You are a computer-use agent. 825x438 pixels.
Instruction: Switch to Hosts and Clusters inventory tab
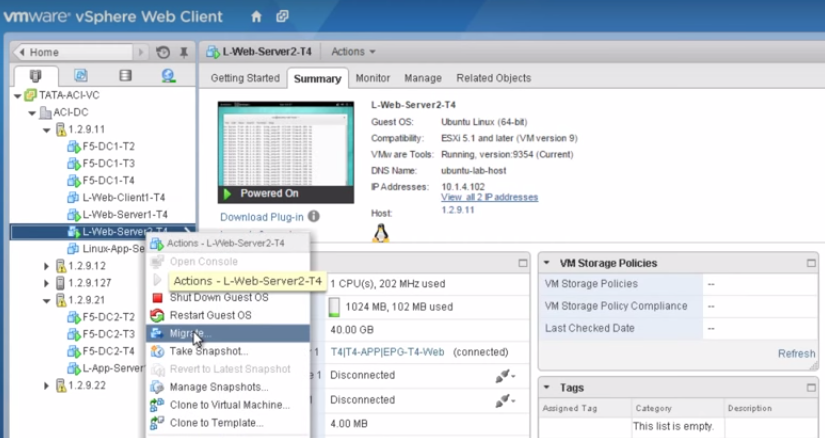tap(36, 76)
